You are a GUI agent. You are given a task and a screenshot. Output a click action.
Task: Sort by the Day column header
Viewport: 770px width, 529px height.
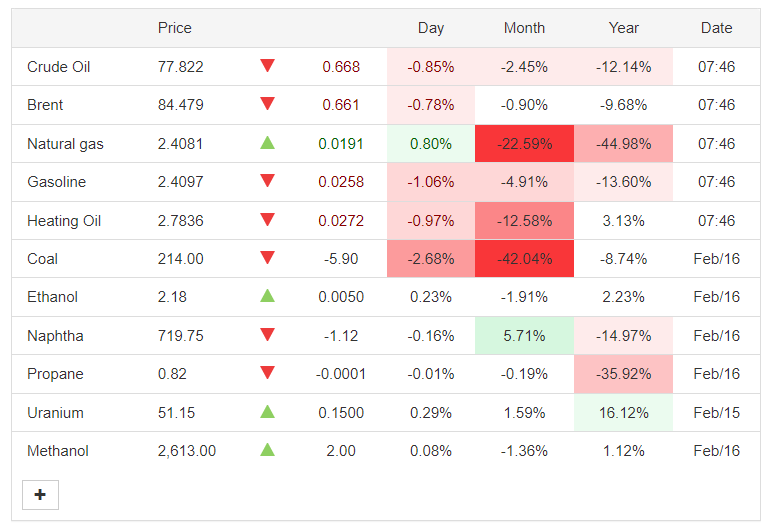[x=431, y=28]
